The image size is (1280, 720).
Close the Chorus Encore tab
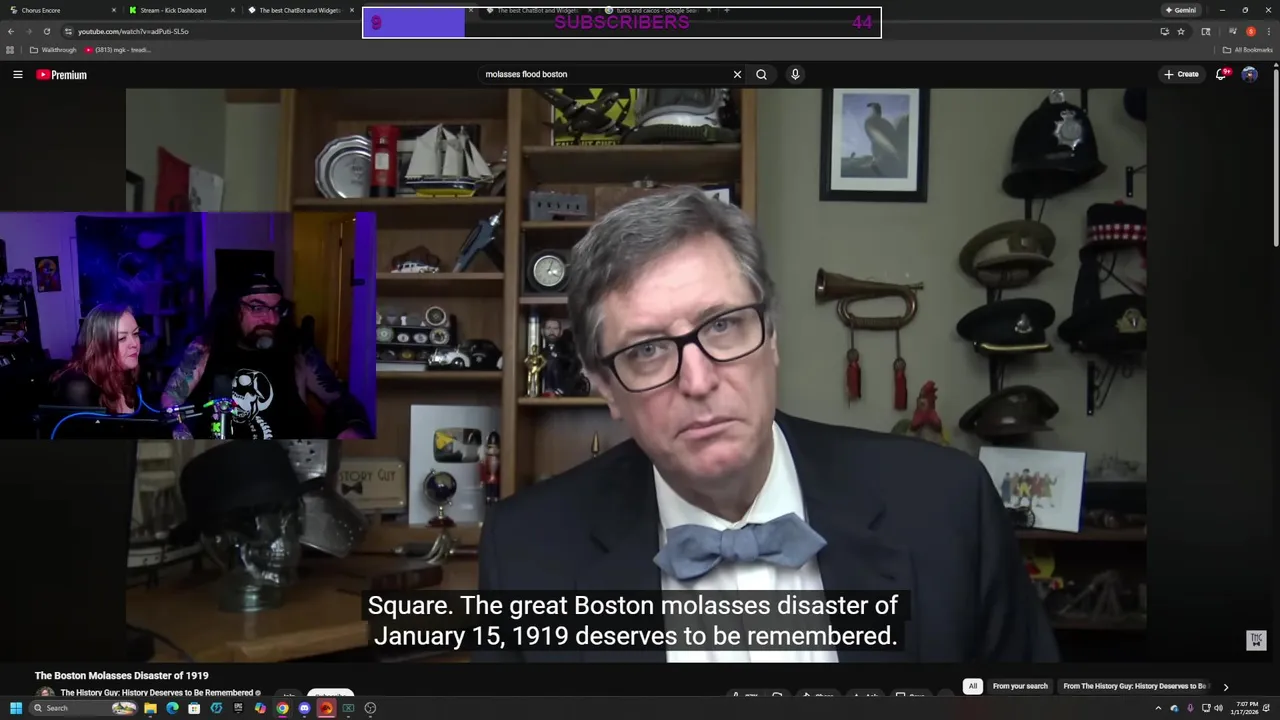(113, 10)
